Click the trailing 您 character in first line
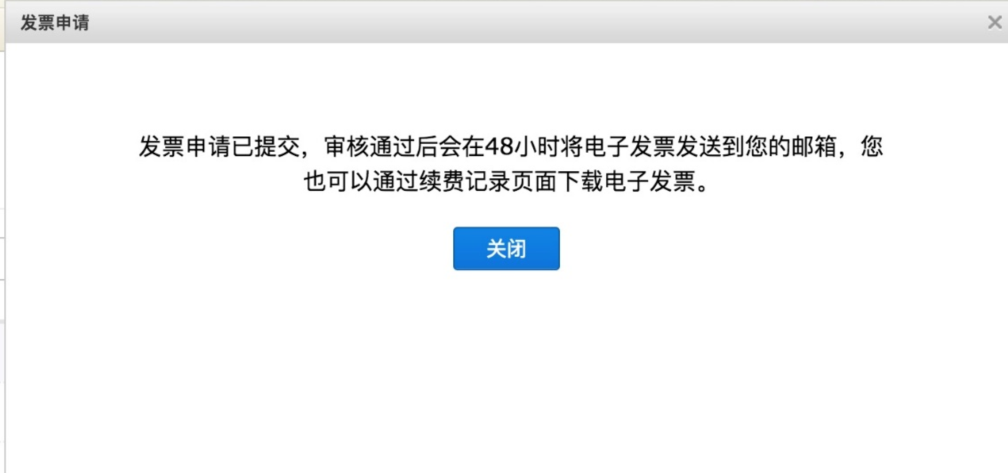This screenshot has width=1008, height=473. tap(872, 147)
